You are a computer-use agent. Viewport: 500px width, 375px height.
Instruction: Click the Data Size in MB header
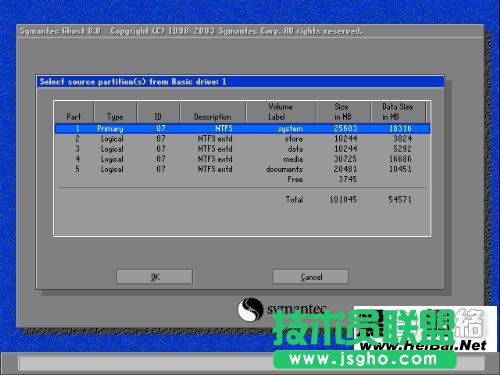tap(398, 112)
